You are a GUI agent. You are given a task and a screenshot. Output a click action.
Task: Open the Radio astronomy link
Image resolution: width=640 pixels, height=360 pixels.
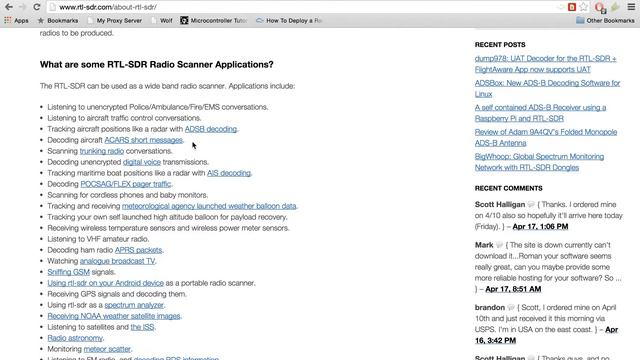pyautogui.click(x=75, y=338)
